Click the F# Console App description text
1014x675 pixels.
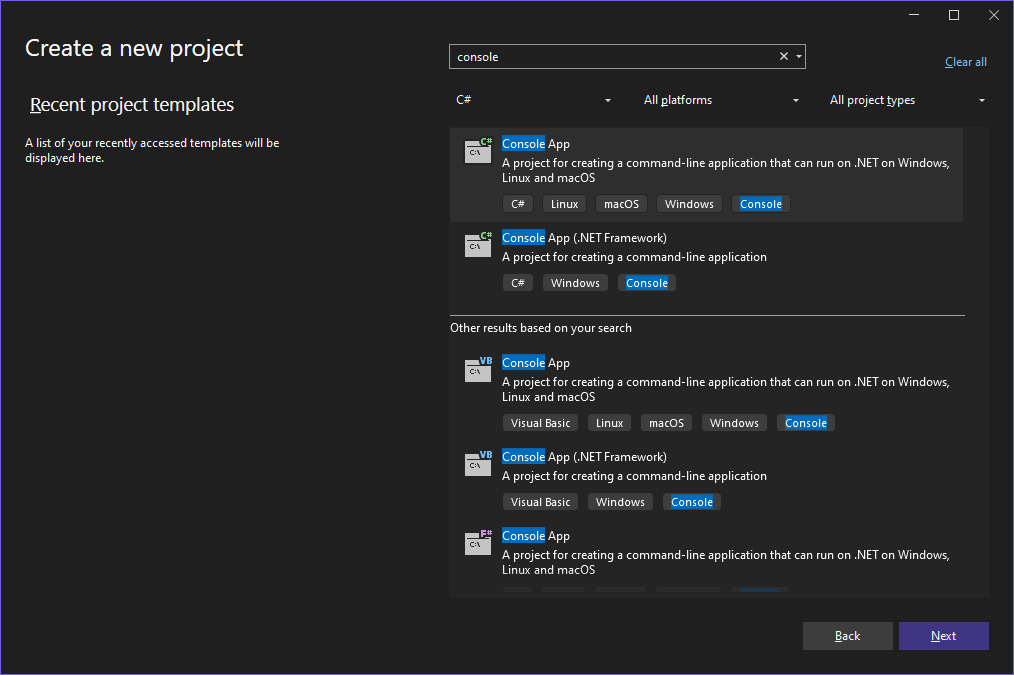(726, 562)
